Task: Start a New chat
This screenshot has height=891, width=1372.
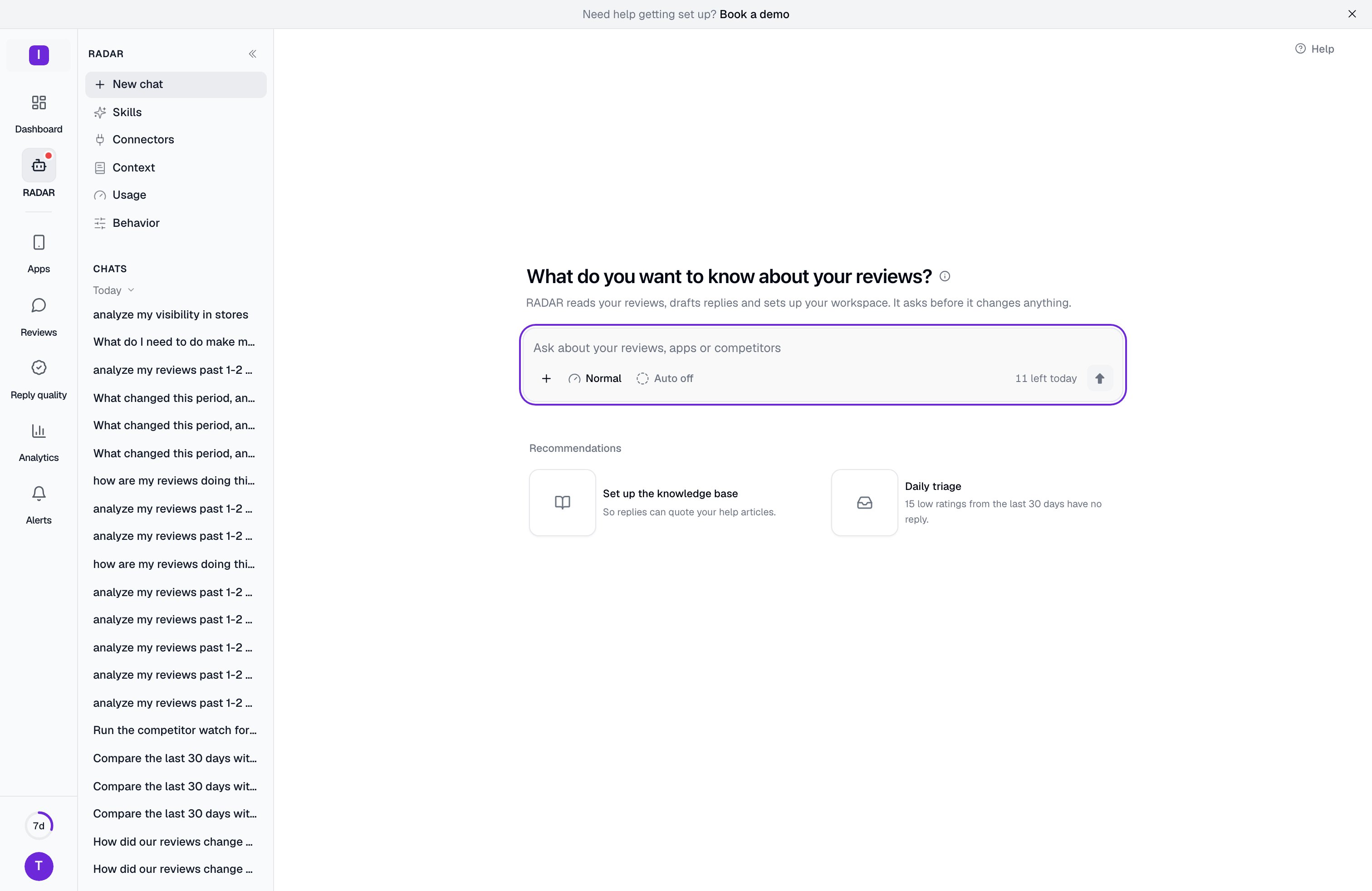Action: click(176, 84)
